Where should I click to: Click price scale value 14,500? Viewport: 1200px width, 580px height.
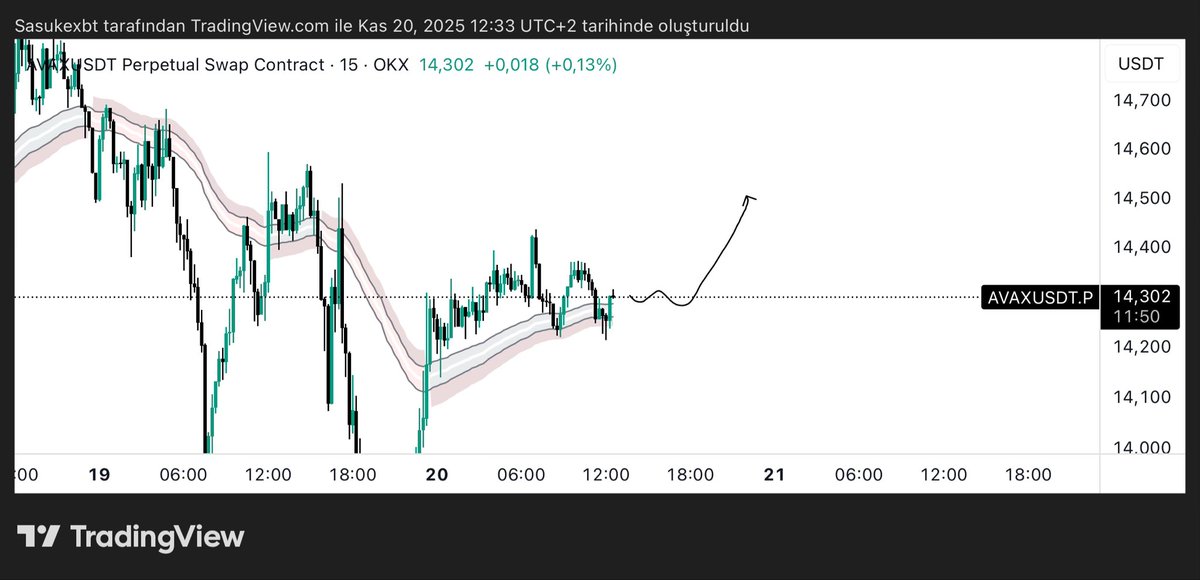coord(1141,198)
